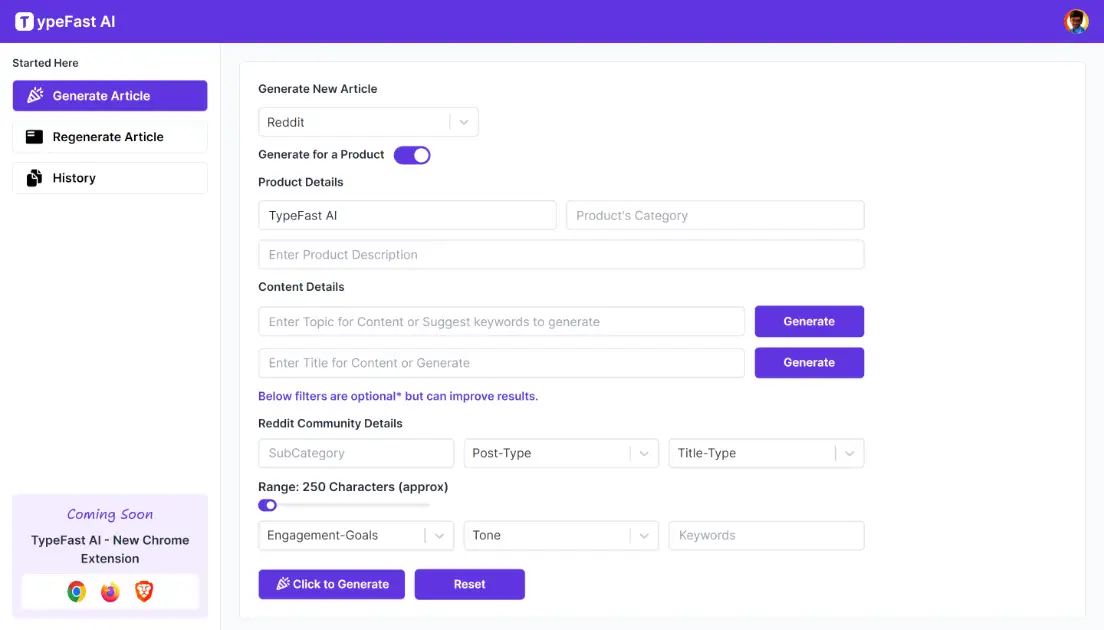The height and width of the screenshot is (630, 1104).
Task: Open the Reddit platform dropdown
Action: (x=463, y=121)
